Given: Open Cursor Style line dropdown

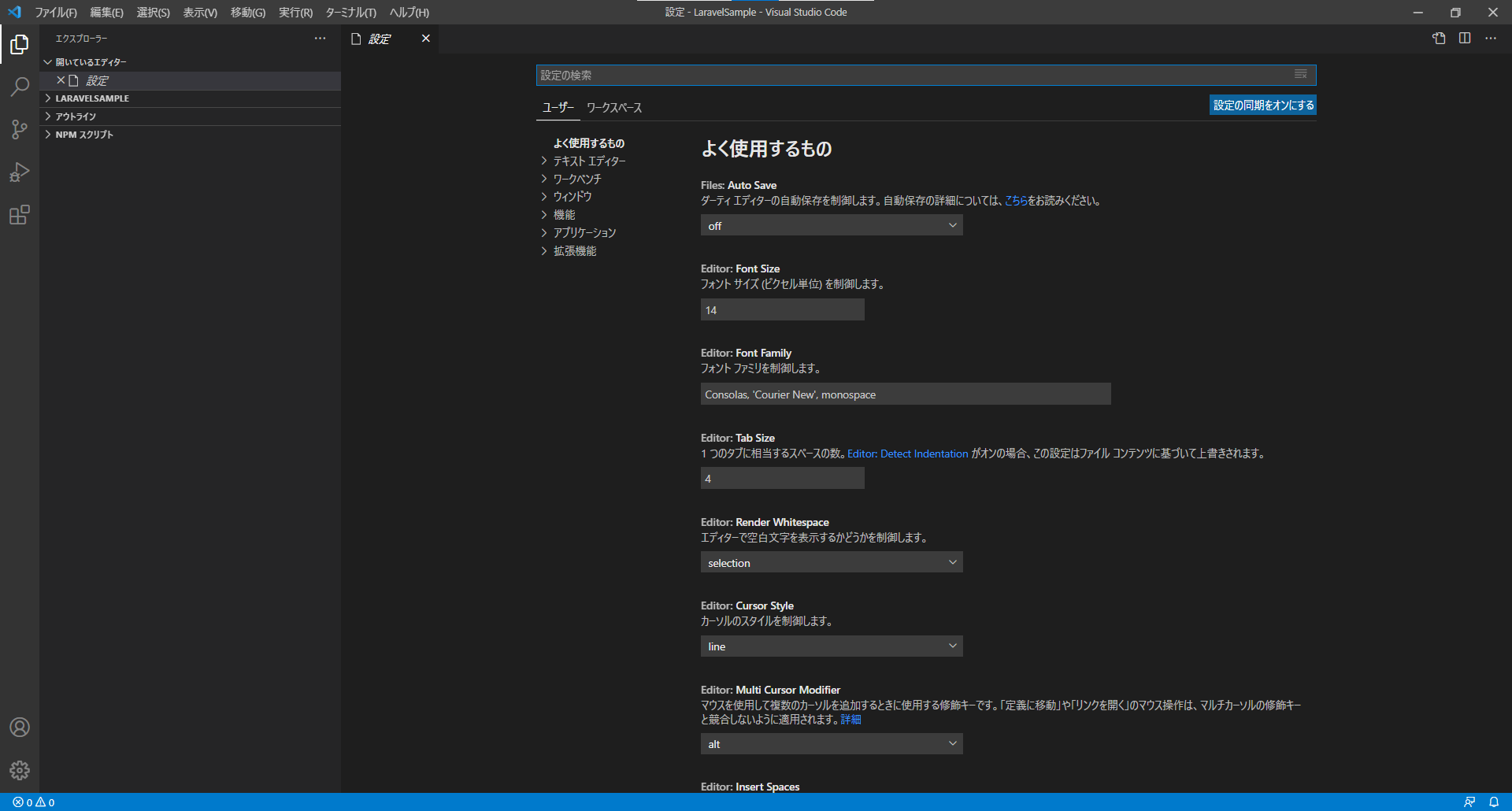Looking at the screenshot, I should 832,646.
